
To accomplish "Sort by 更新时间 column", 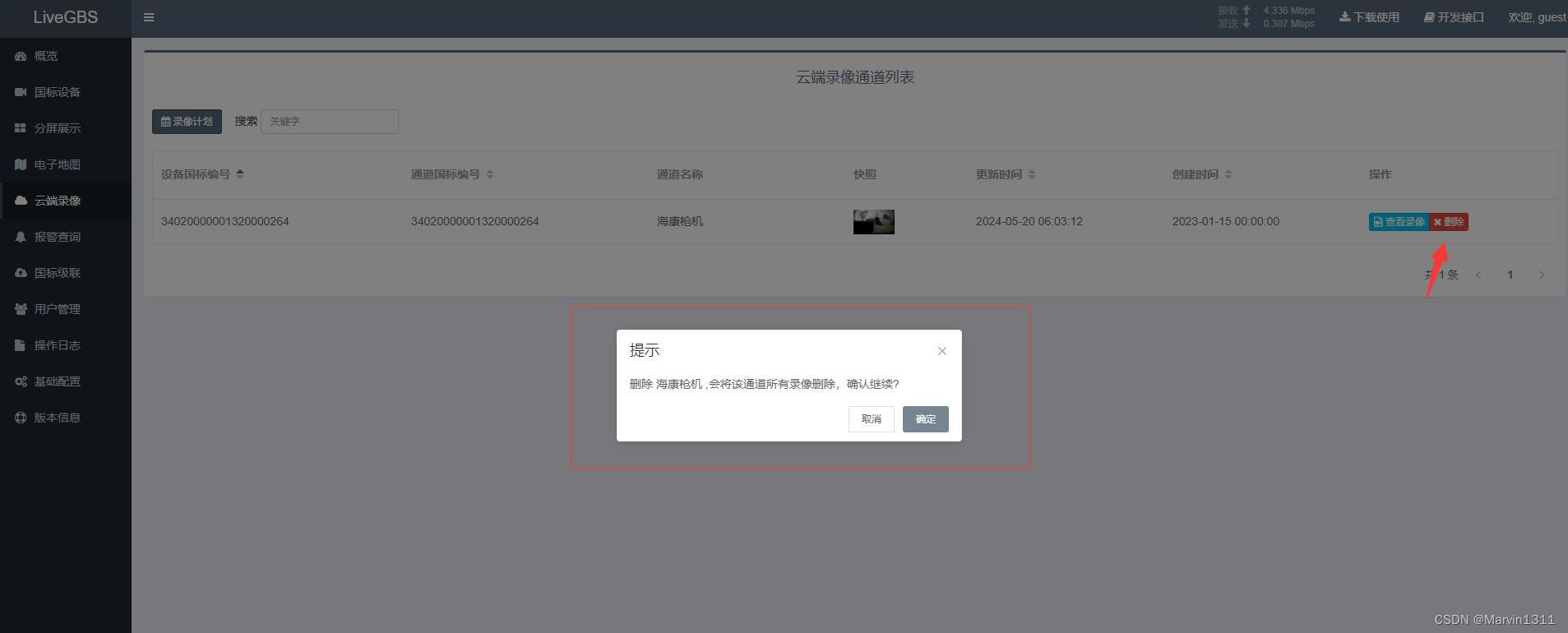I will tap(1006, 174).
